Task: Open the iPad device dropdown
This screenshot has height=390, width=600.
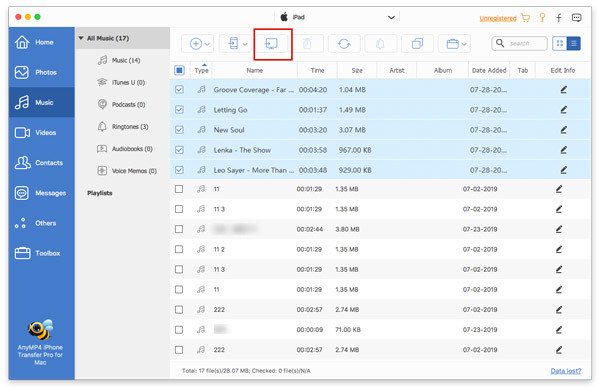Action: [337, 17]
